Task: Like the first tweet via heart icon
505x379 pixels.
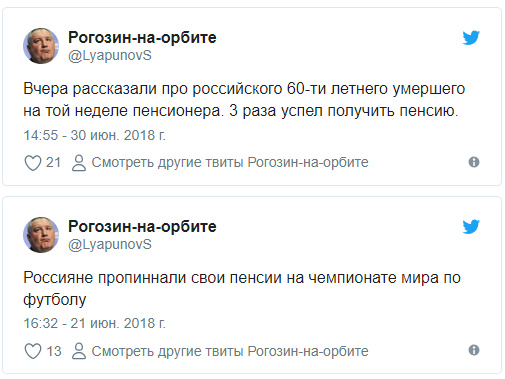Action: point(33,163)
